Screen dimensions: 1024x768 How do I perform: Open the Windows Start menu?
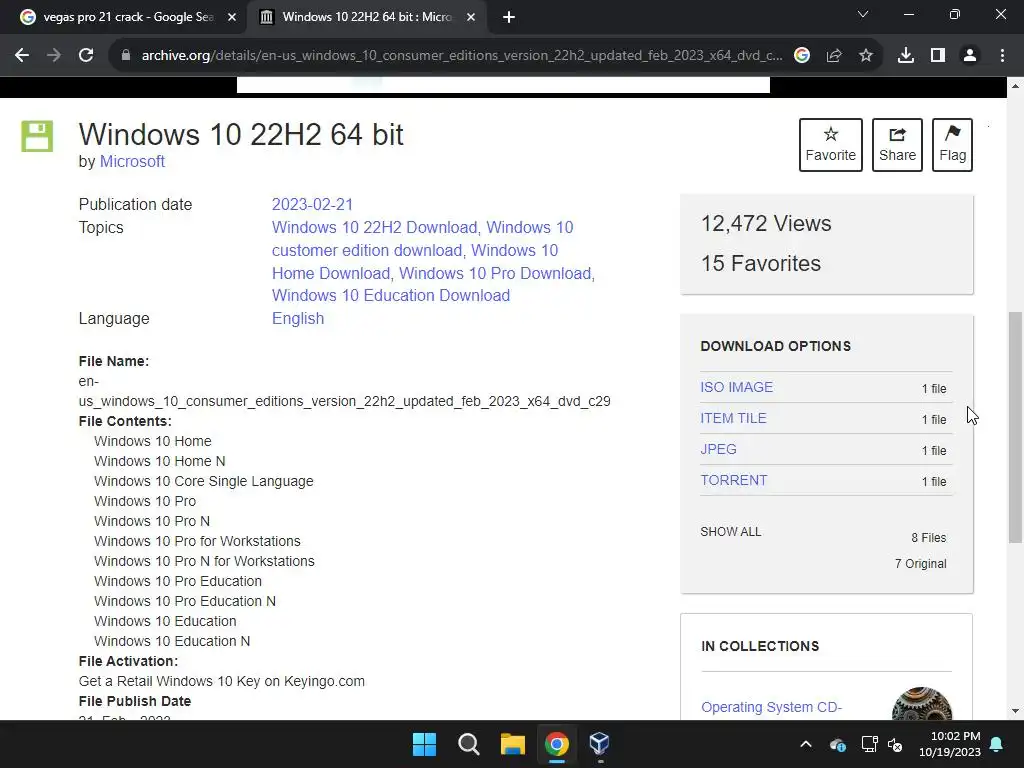(x=424, y=744)
